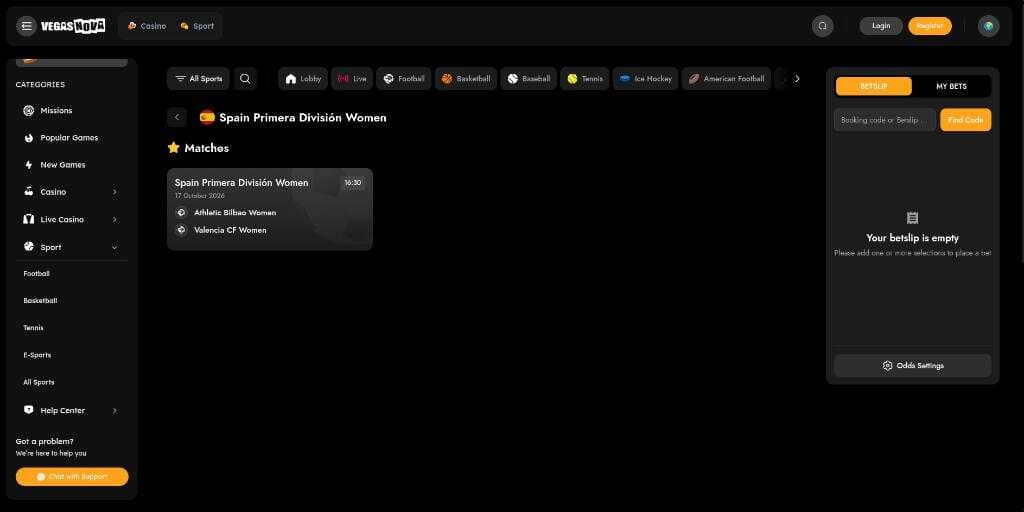Image resolution: width=1024 pixels, height=512 pixels.
Task: Select E-Sports in sidebar submenu
Action: pos(37,355)
